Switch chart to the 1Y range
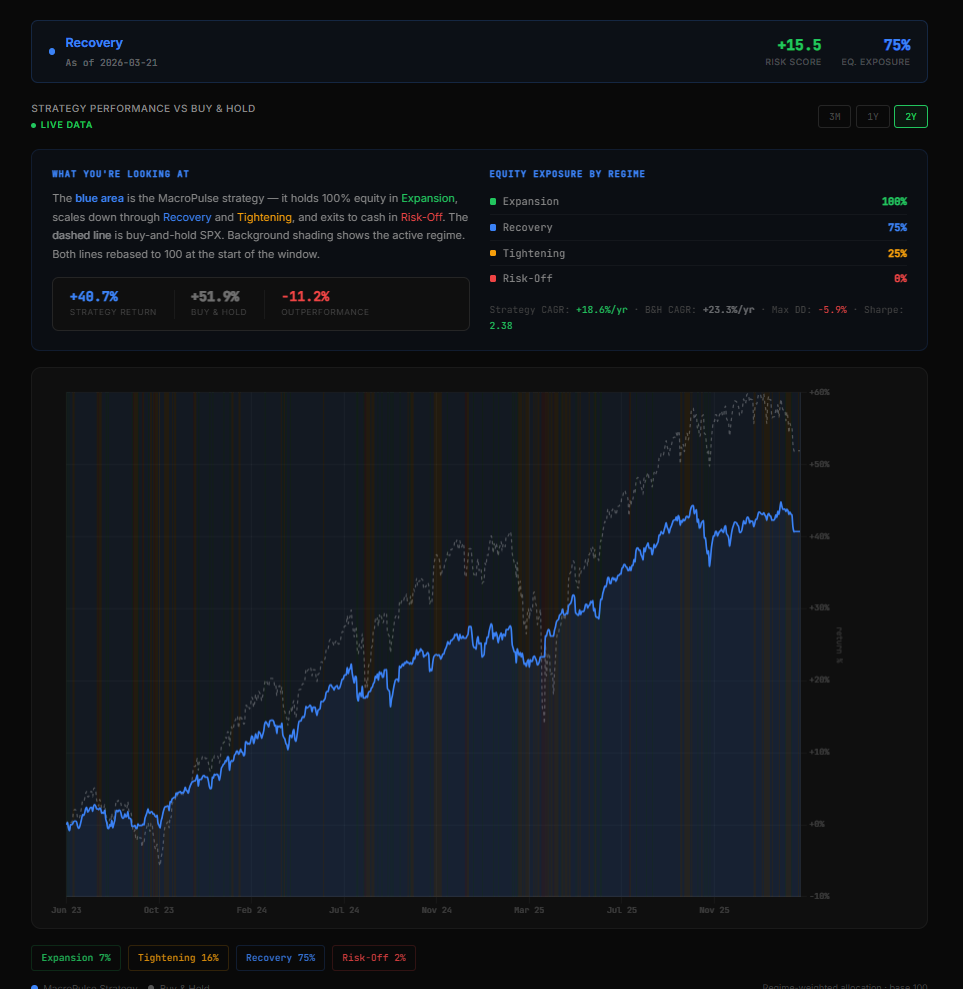 point(872,117)
